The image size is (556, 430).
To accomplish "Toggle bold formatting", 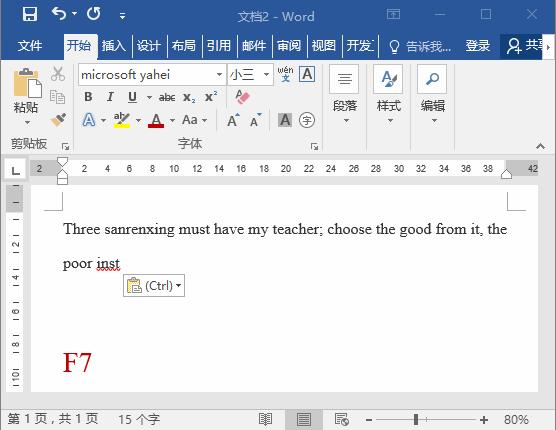I will [88, 97].
